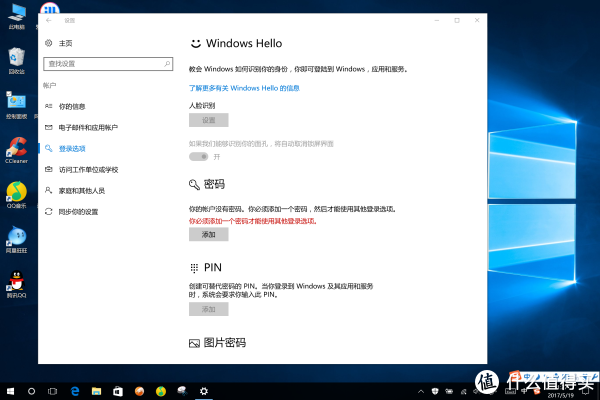This screenshot has width=600, height=400.
Task: Open File Explorer from the taskbar
Action: (96, 391)
